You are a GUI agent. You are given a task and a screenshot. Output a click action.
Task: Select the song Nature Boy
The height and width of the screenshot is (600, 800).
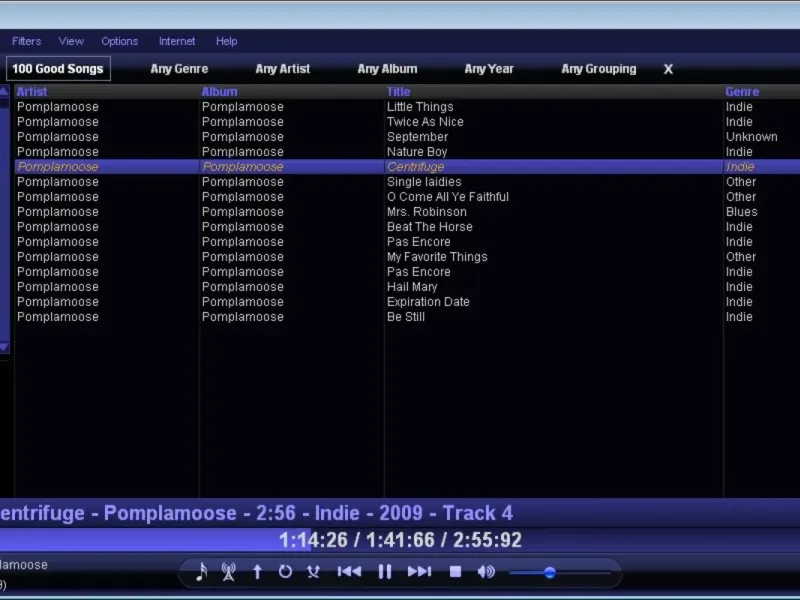[x=417, y=152]
